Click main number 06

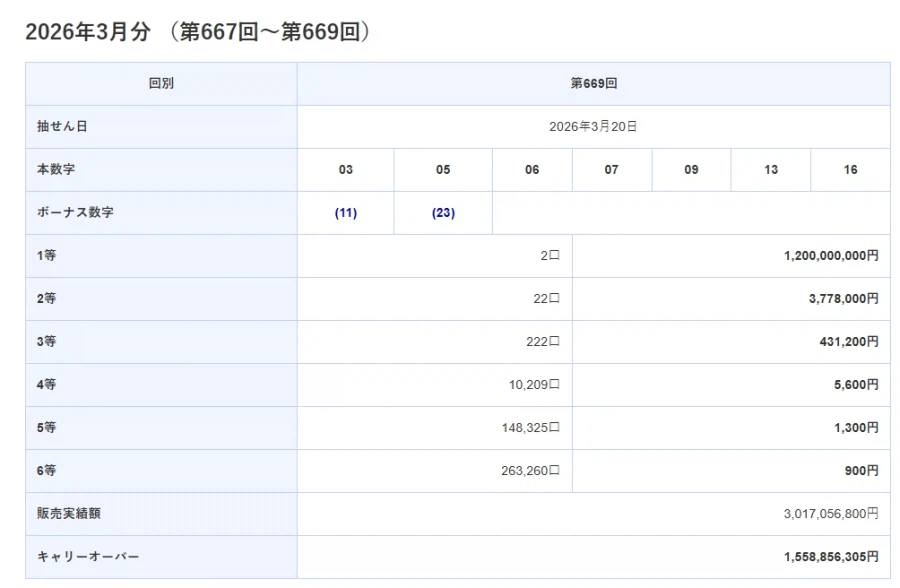(x=532, y=169)
